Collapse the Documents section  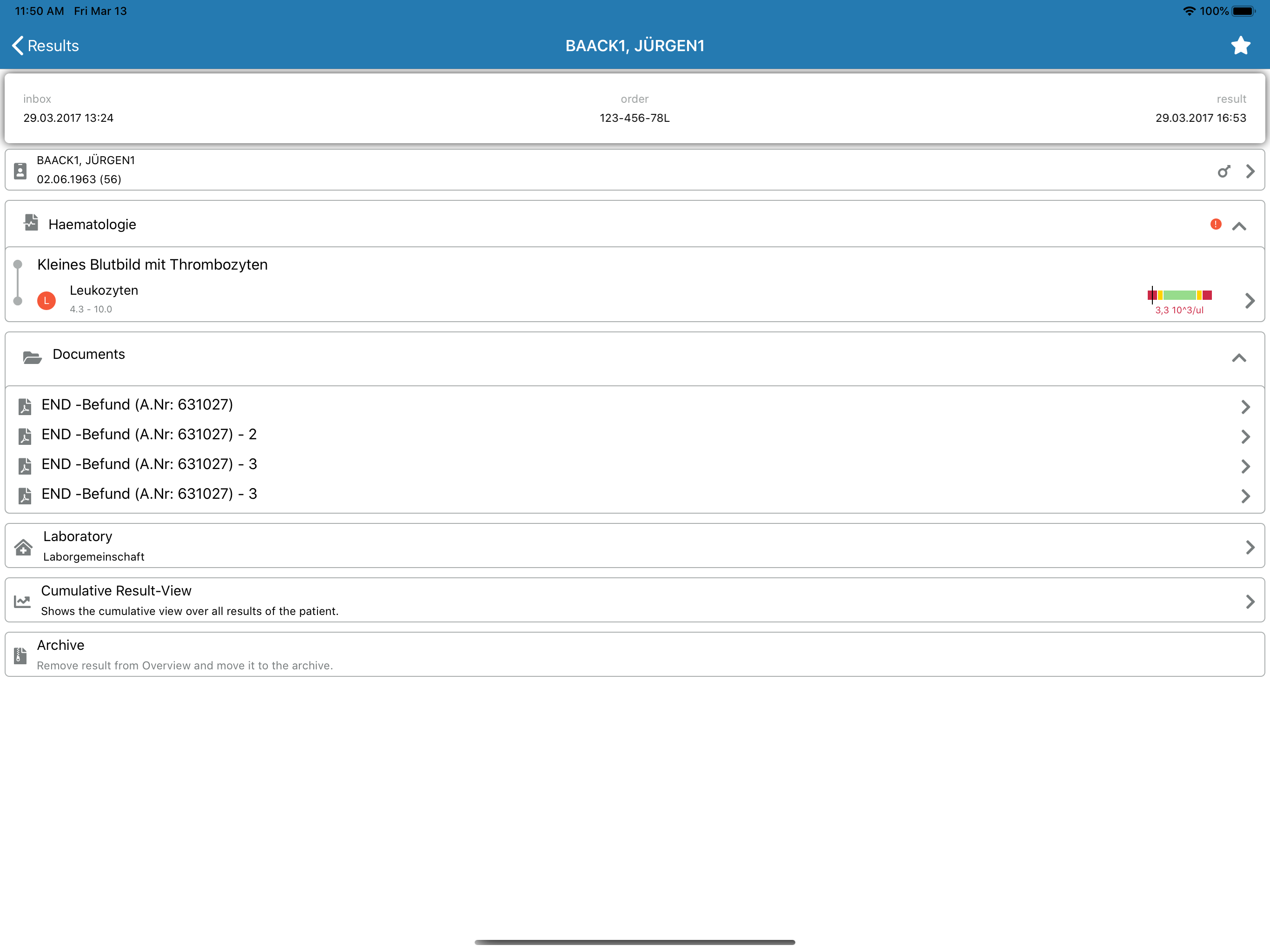[x=1238, y=358]
